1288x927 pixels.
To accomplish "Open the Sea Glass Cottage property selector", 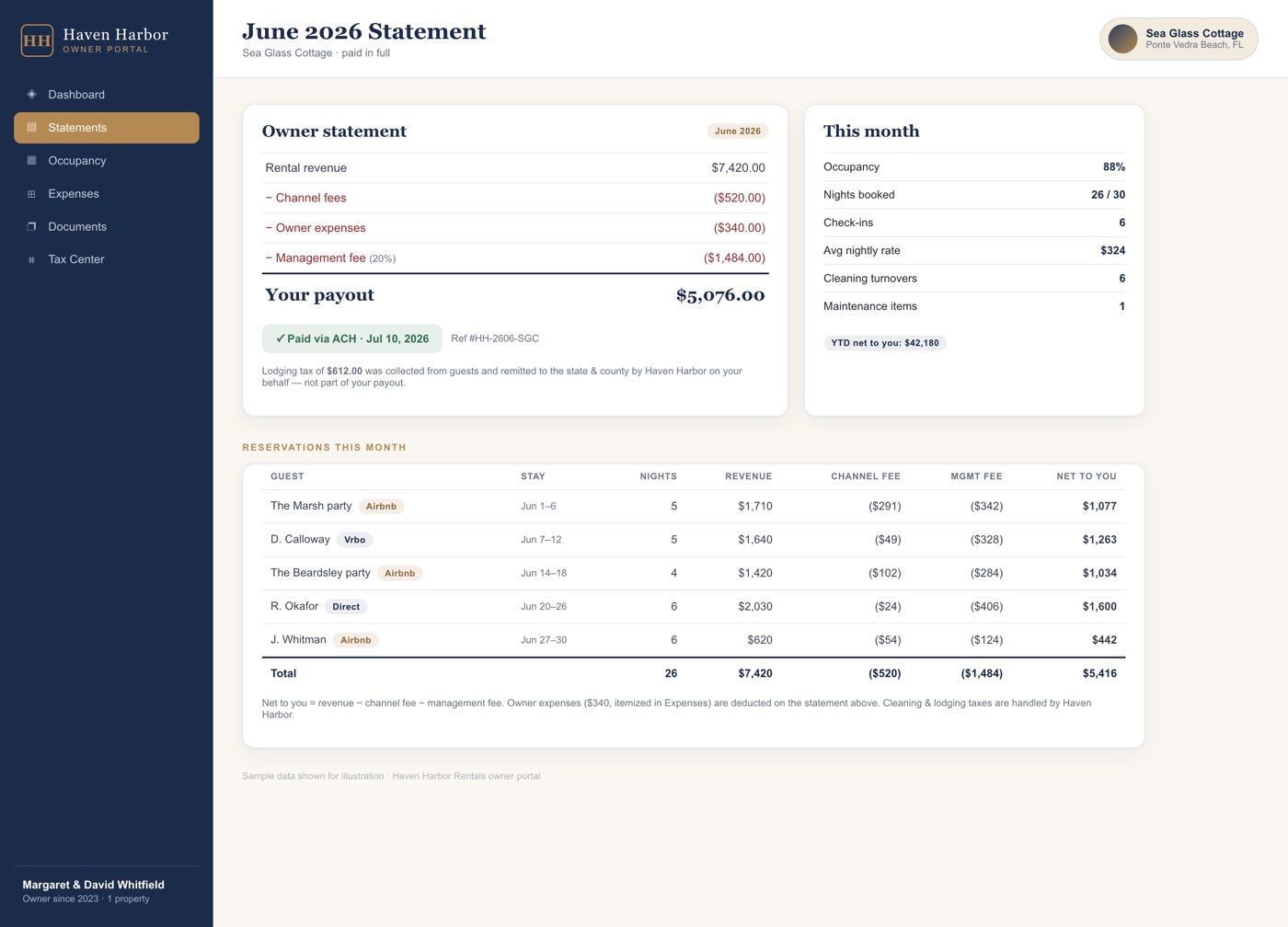I will tap(1179, 40).
